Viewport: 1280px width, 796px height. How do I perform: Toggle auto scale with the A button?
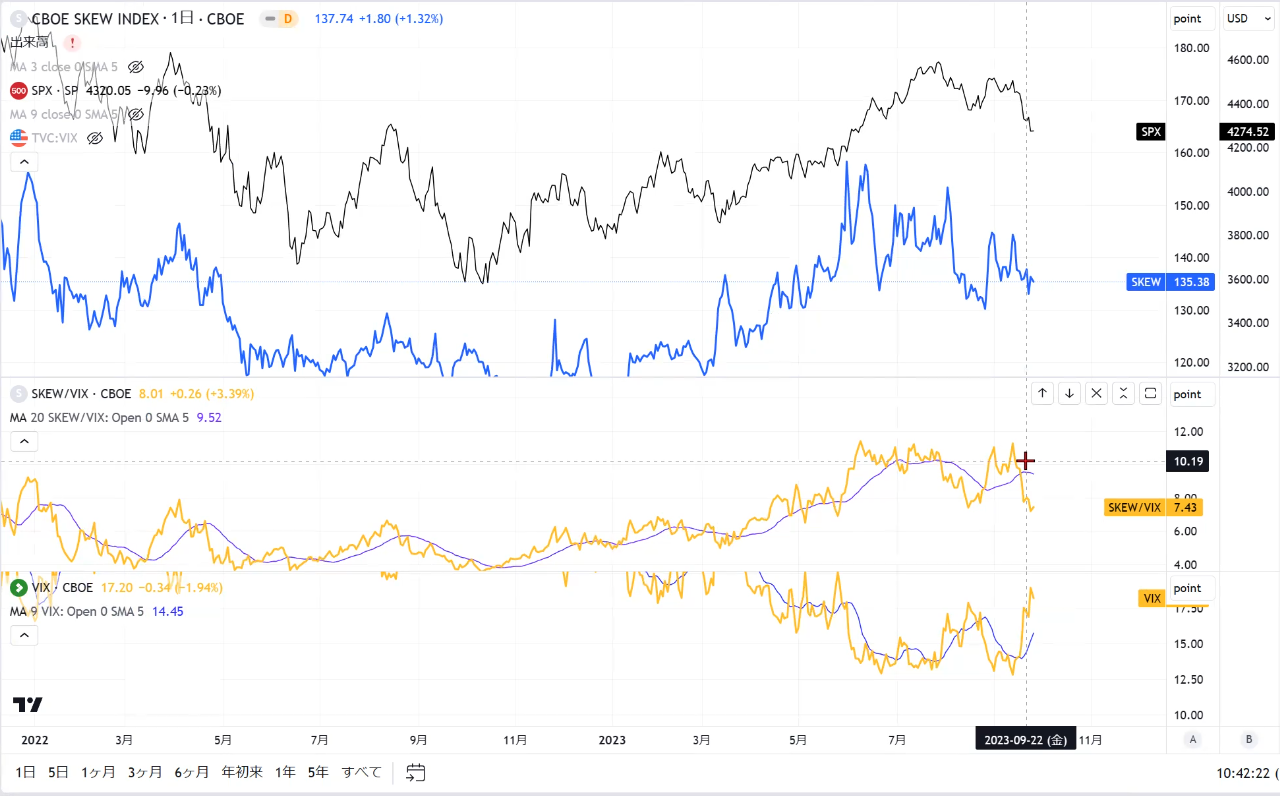pyautogui.click(x=1192, y=739)
